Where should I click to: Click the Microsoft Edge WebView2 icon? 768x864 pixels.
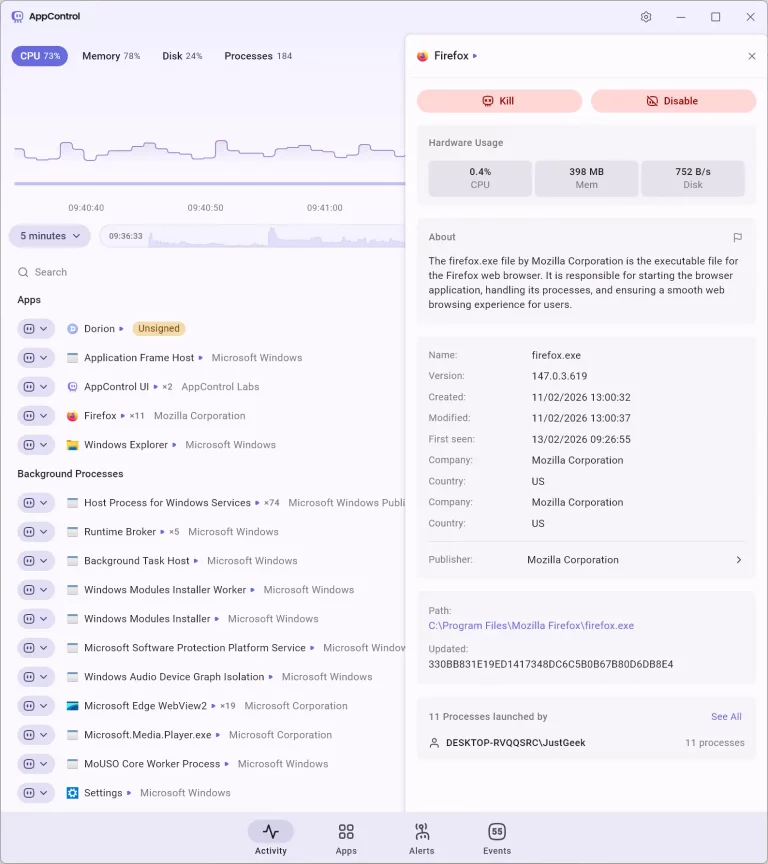(x=72, y=706)
